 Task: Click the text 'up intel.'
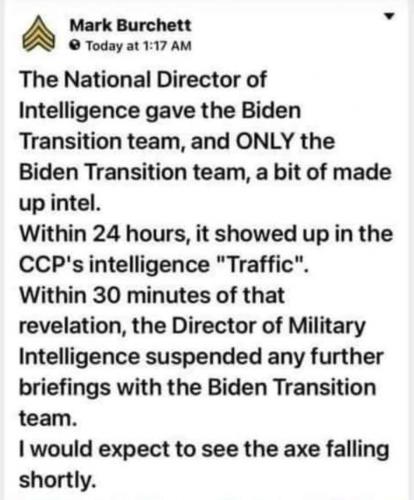point(60,204)
